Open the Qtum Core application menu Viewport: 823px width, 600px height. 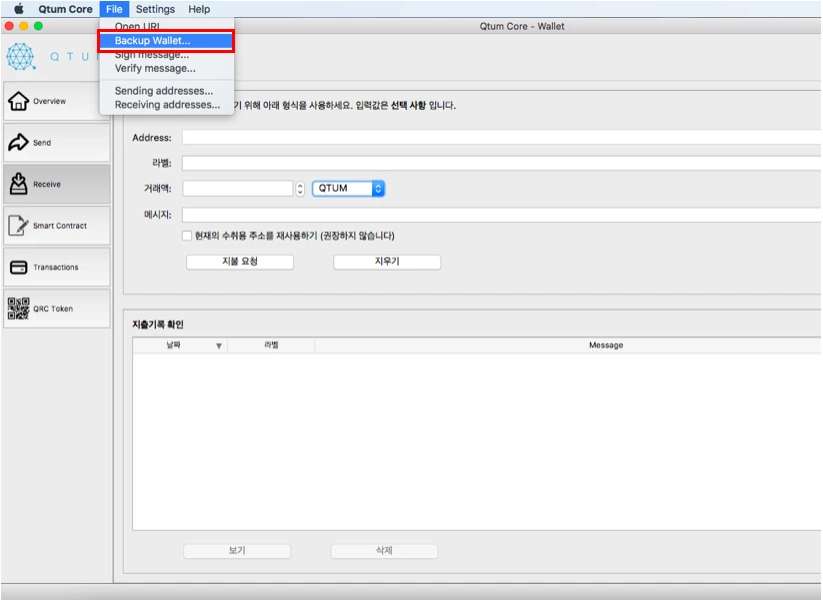coord(65,9)
